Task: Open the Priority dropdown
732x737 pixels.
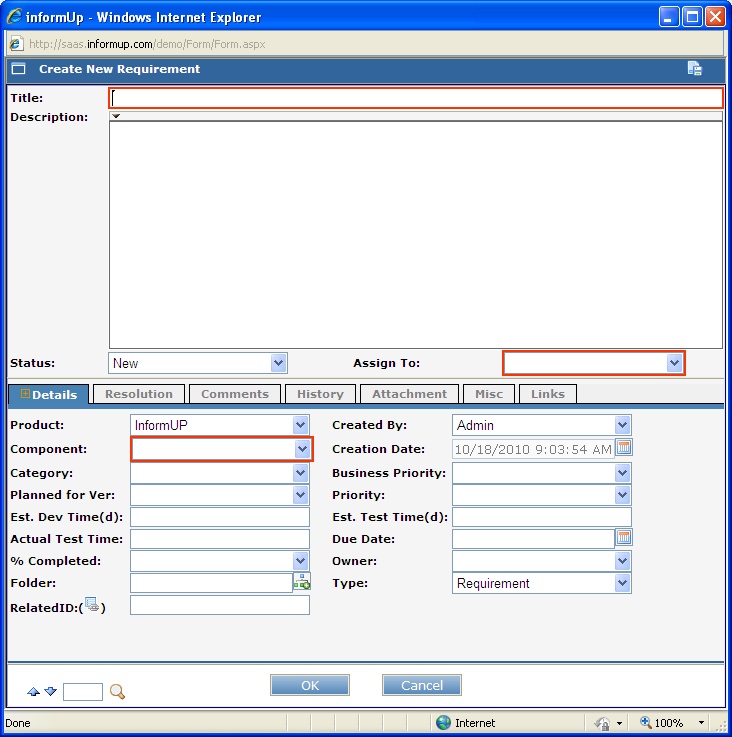Action: [x=622, y=494]
